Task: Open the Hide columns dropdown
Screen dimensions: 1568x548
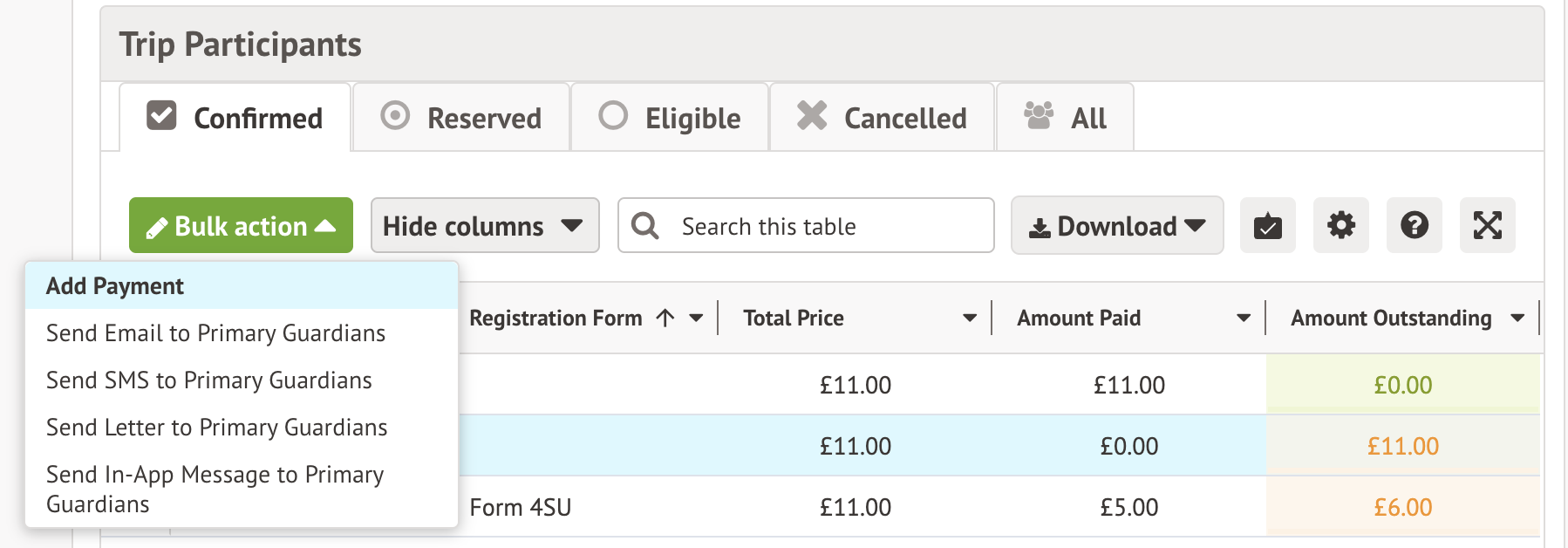Action: click(484, 226)
